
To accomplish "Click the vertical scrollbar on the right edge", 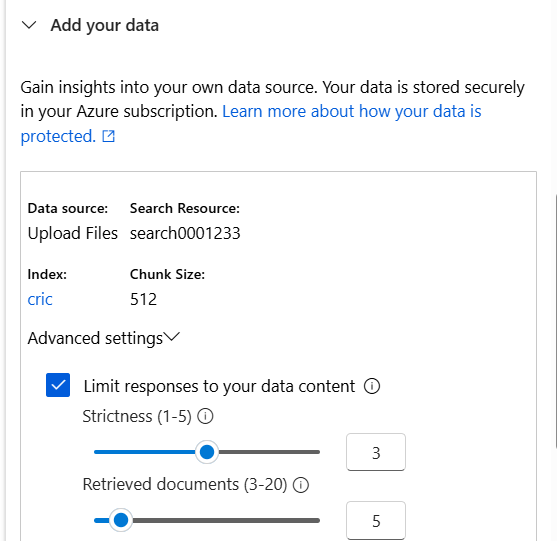I will 555,321.
